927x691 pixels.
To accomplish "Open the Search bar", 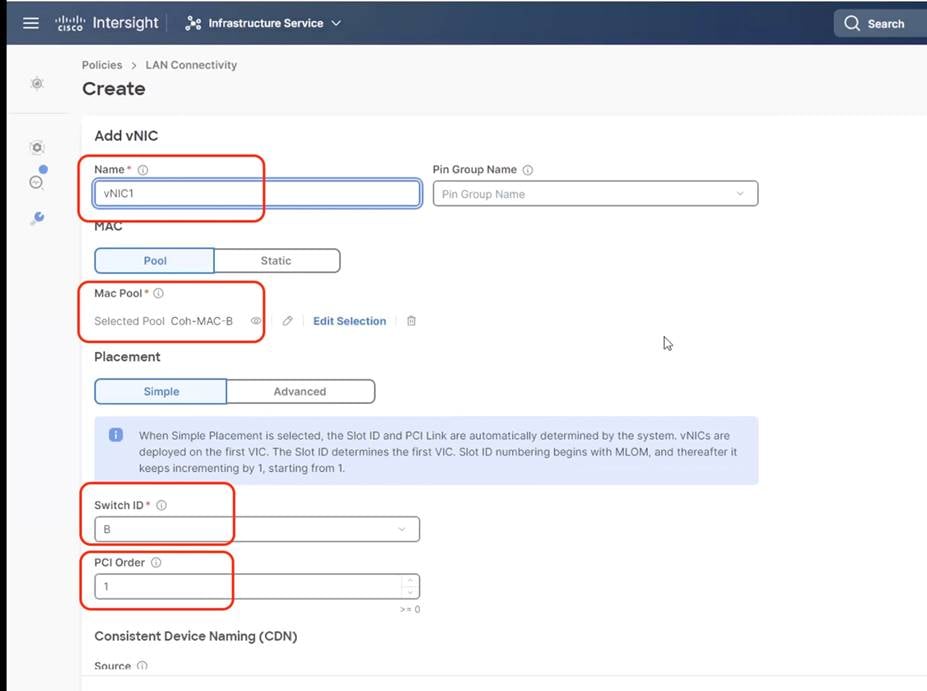I will click(x=877, y=22).
